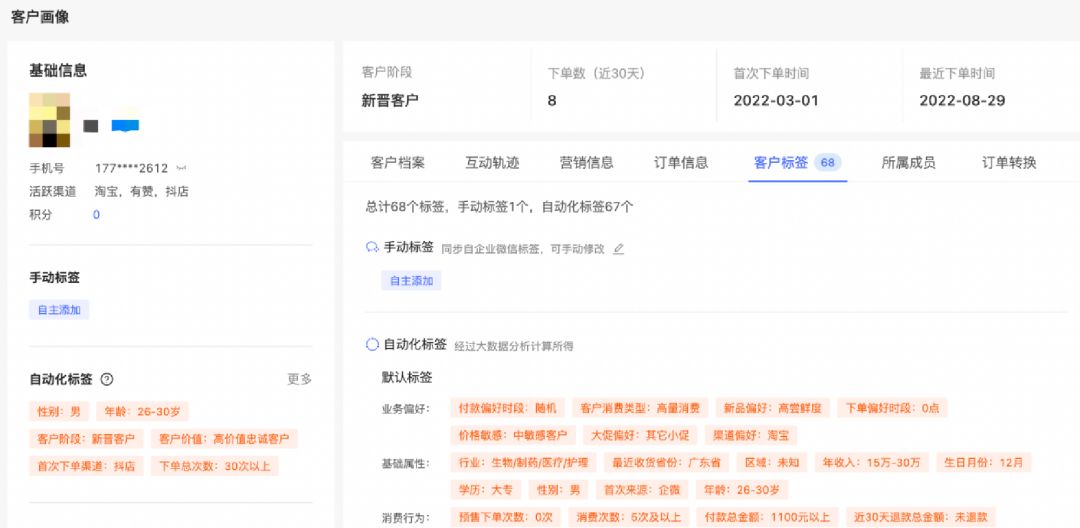The width and height of the screenshot is (1080, 528).
Task: Click the 消费次数：5次及以上 tag
Action: coord(627,517)
